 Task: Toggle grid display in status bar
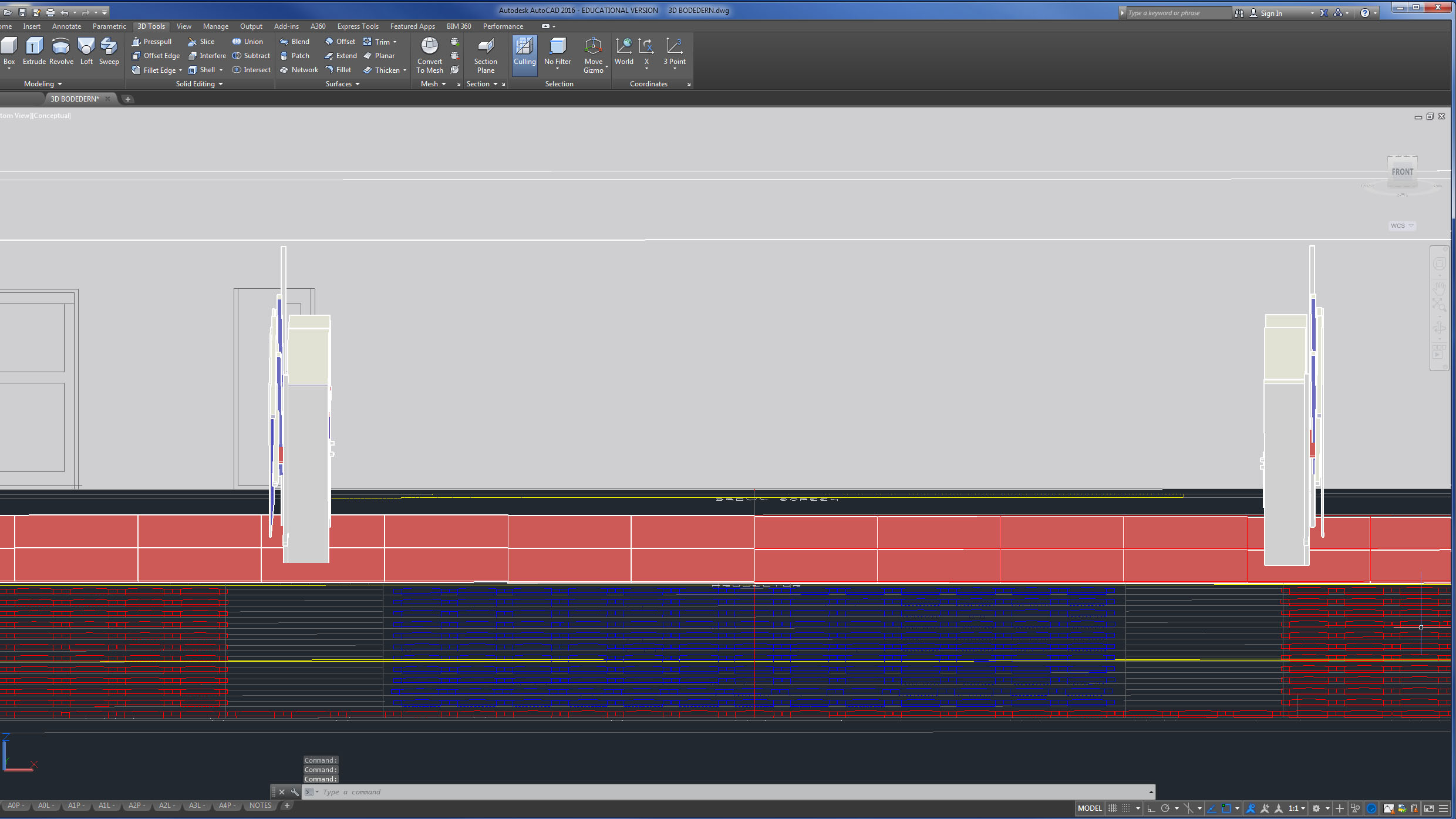[1112, 808]
